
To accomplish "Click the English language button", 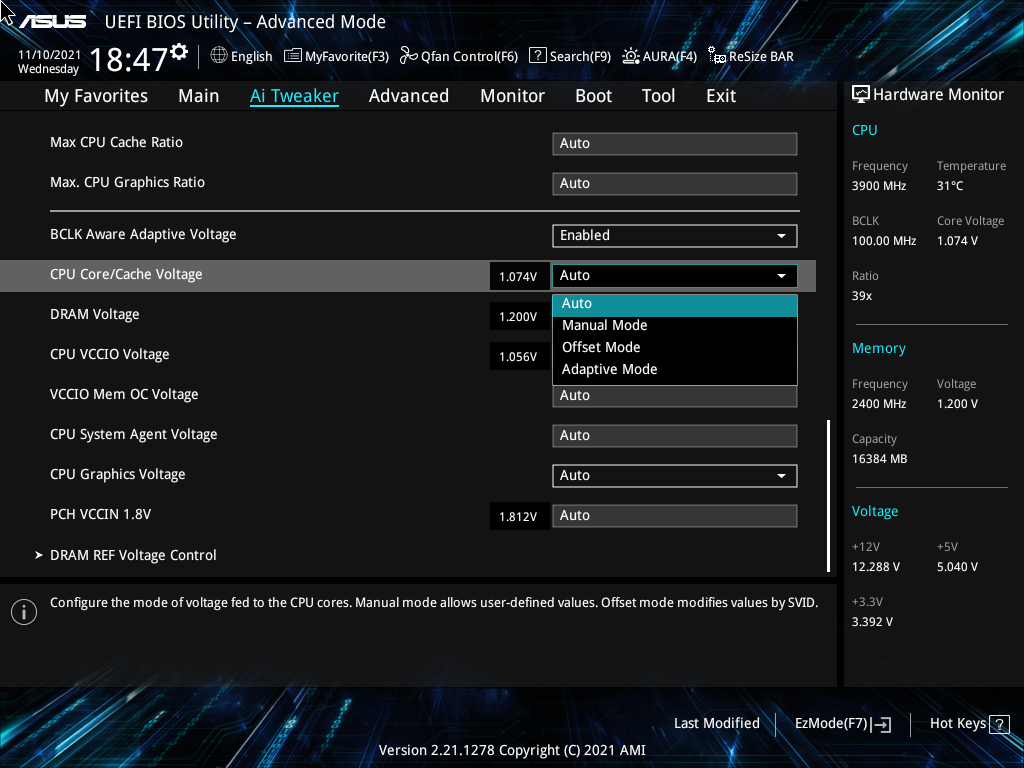I will click(242, 56).
